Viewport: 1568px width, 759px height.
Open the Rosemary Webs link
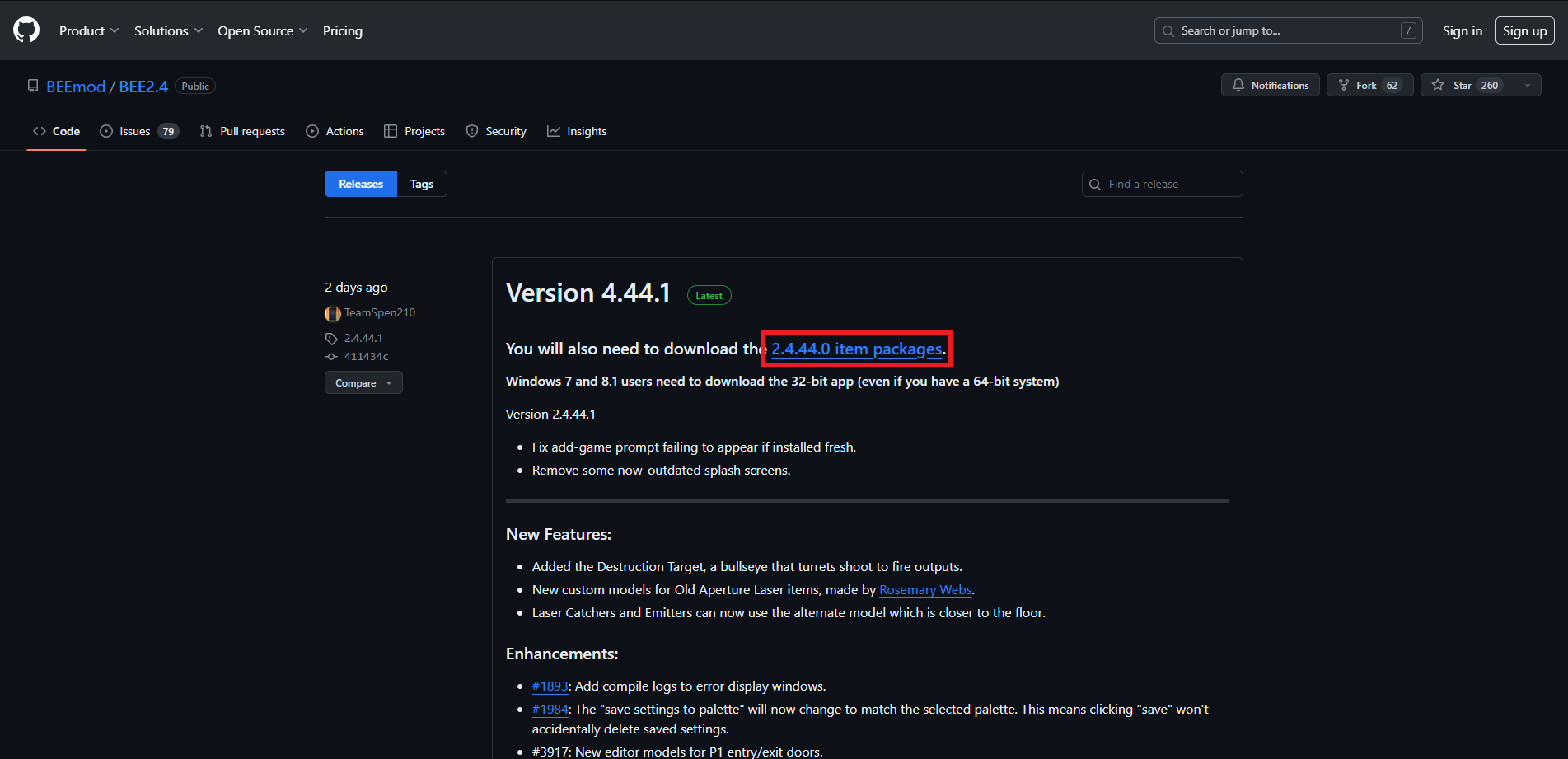(925, 590)
